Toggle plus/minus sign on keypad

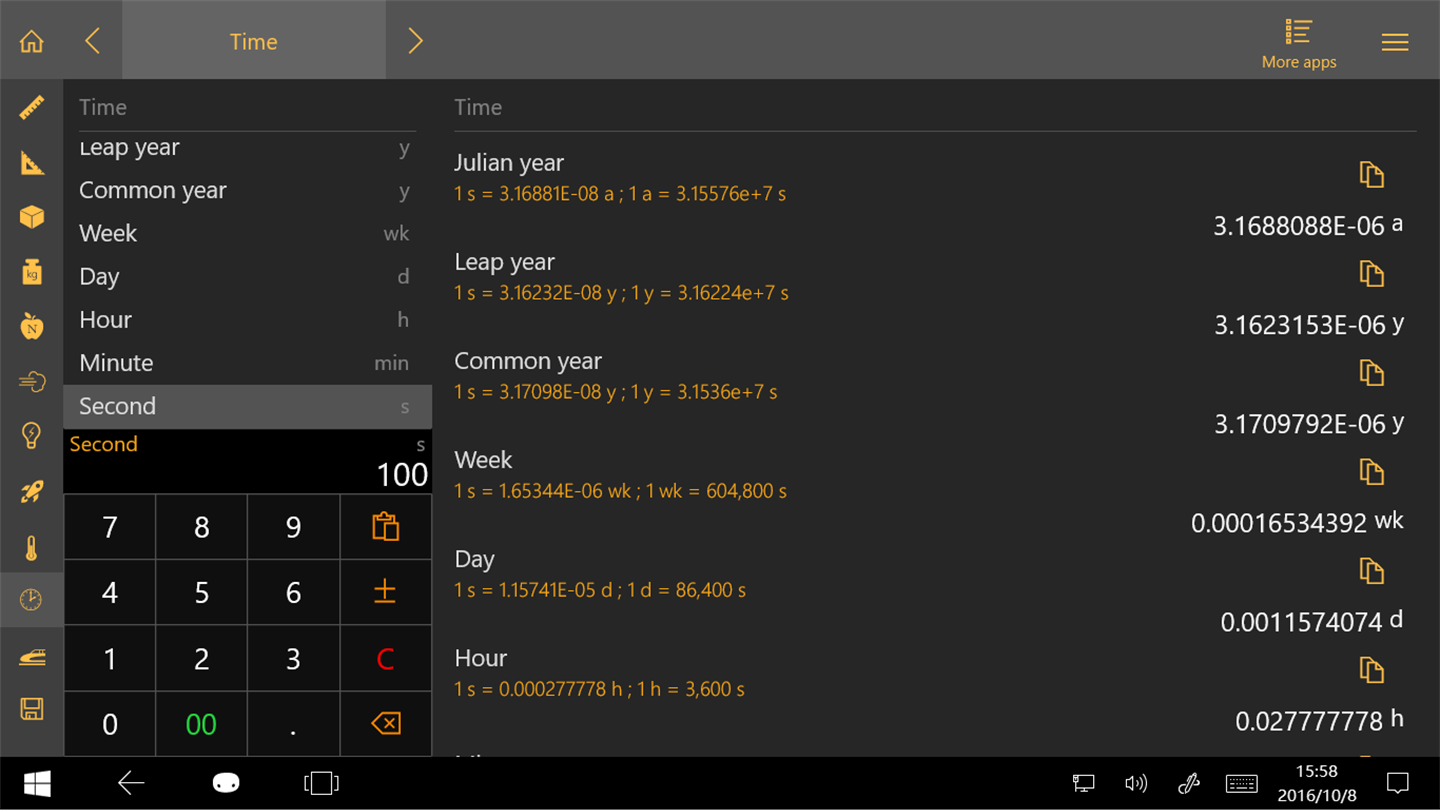click(x=385, y=592)
